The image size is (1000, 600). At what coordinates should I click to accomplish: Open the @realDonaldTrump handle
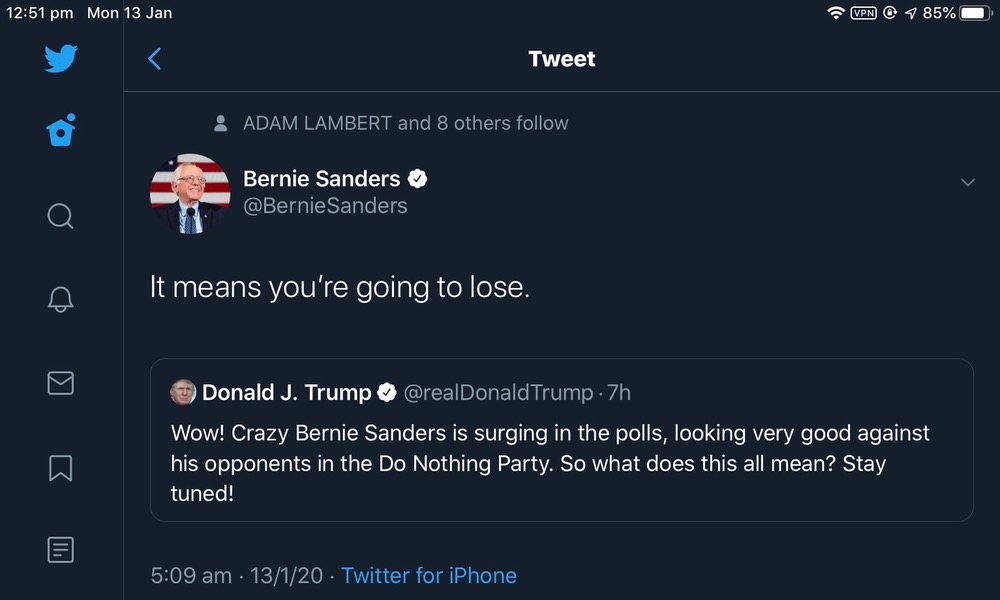click(498, 393)
